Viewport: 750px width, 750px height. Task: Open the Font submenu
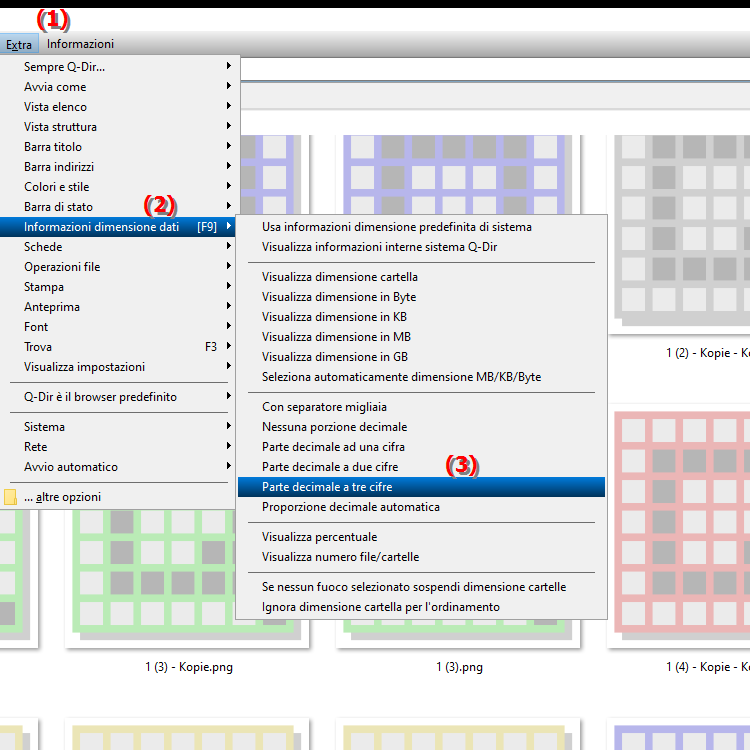pyautogui.click(x=118, y=327)
